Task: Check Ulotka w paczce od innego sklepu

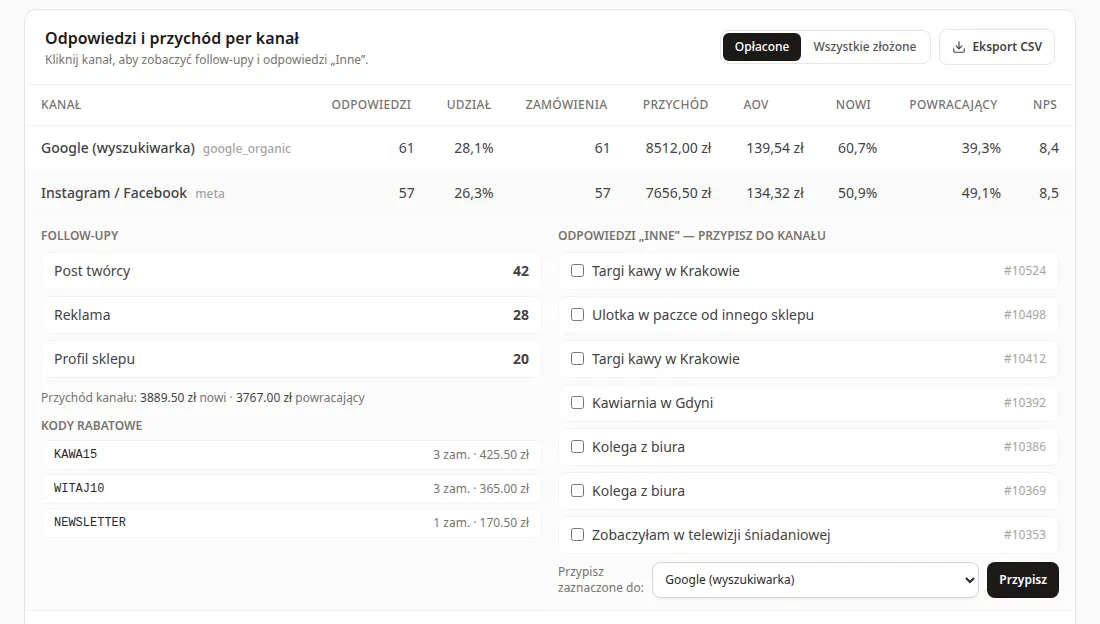Action: (577, 314)
